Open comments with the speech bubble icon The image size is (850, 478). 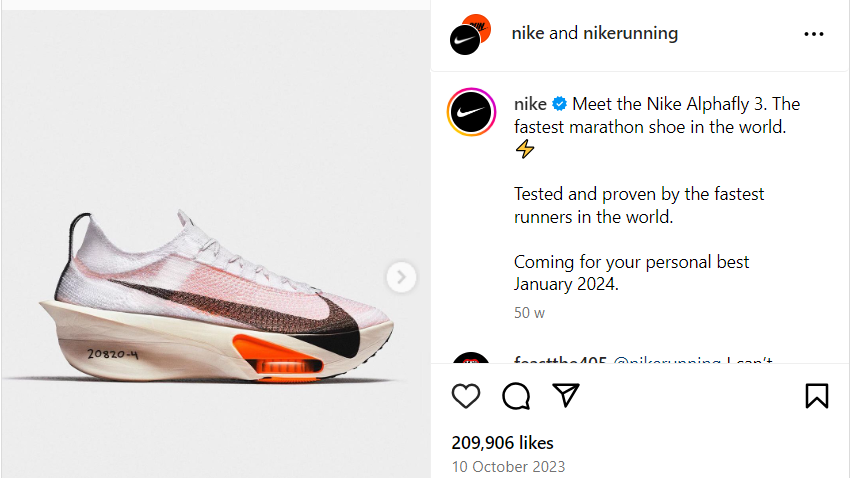tap(516, 396)
